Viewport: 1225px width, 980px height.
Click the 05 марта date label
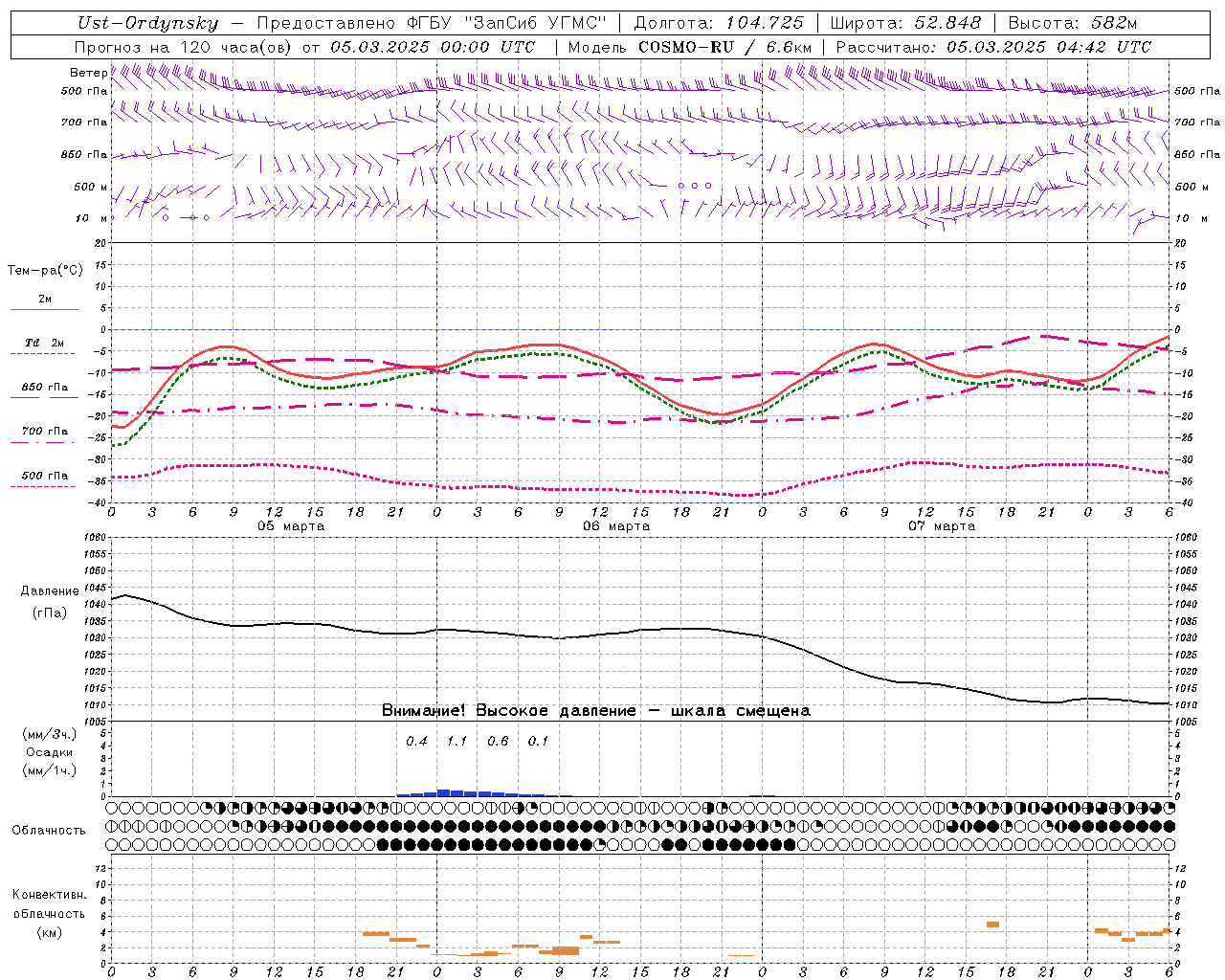291,526
